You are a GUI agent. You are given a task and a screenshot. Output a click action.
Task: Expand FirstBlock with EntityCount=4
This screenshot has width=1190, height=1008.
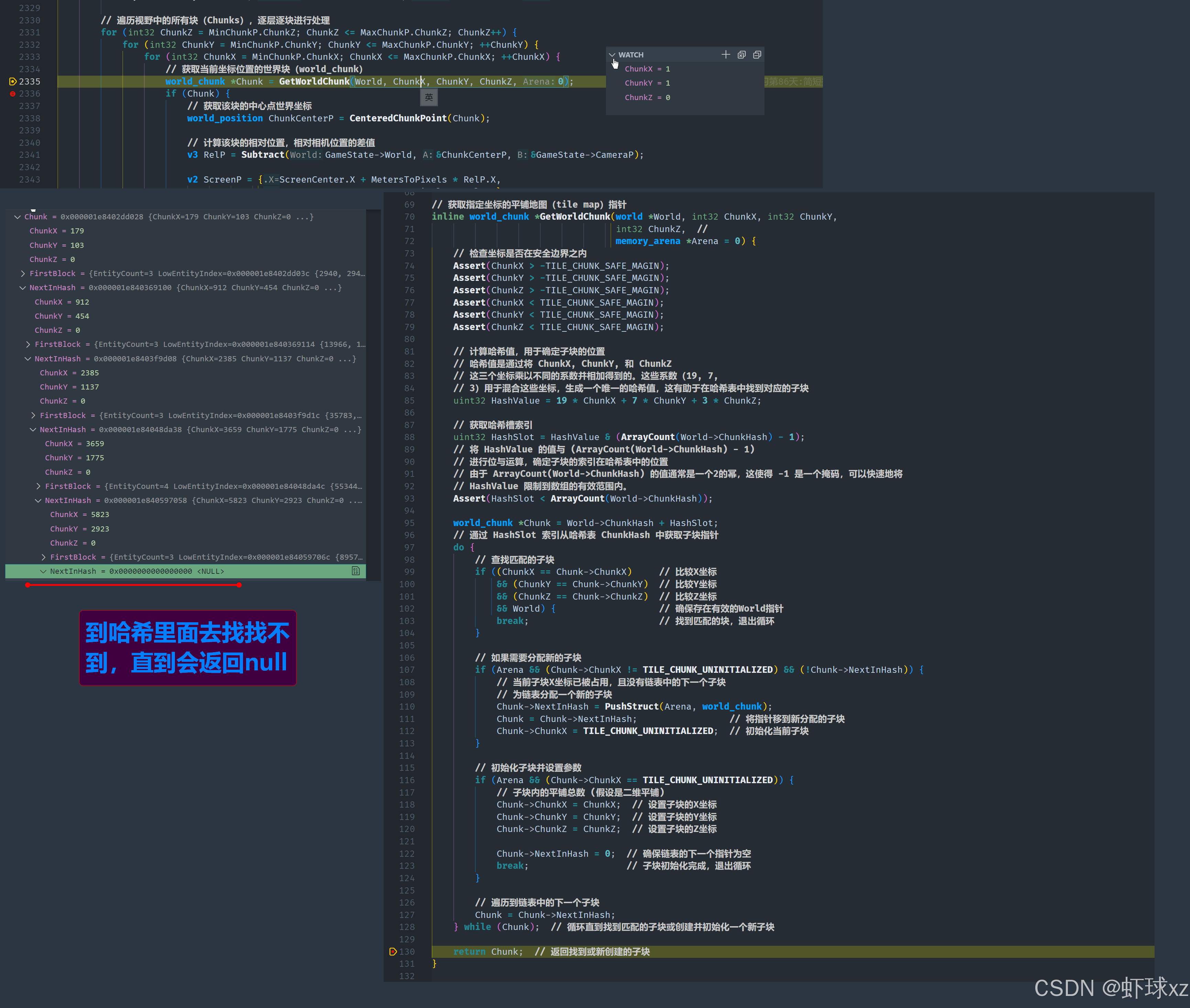click(x=38, y=486)
